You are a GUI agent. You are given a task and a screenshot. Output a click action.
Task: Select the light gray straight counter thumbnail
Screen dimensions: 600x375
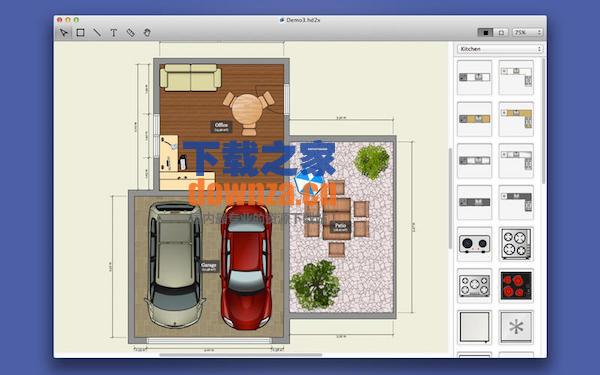[x=474, y=161]
